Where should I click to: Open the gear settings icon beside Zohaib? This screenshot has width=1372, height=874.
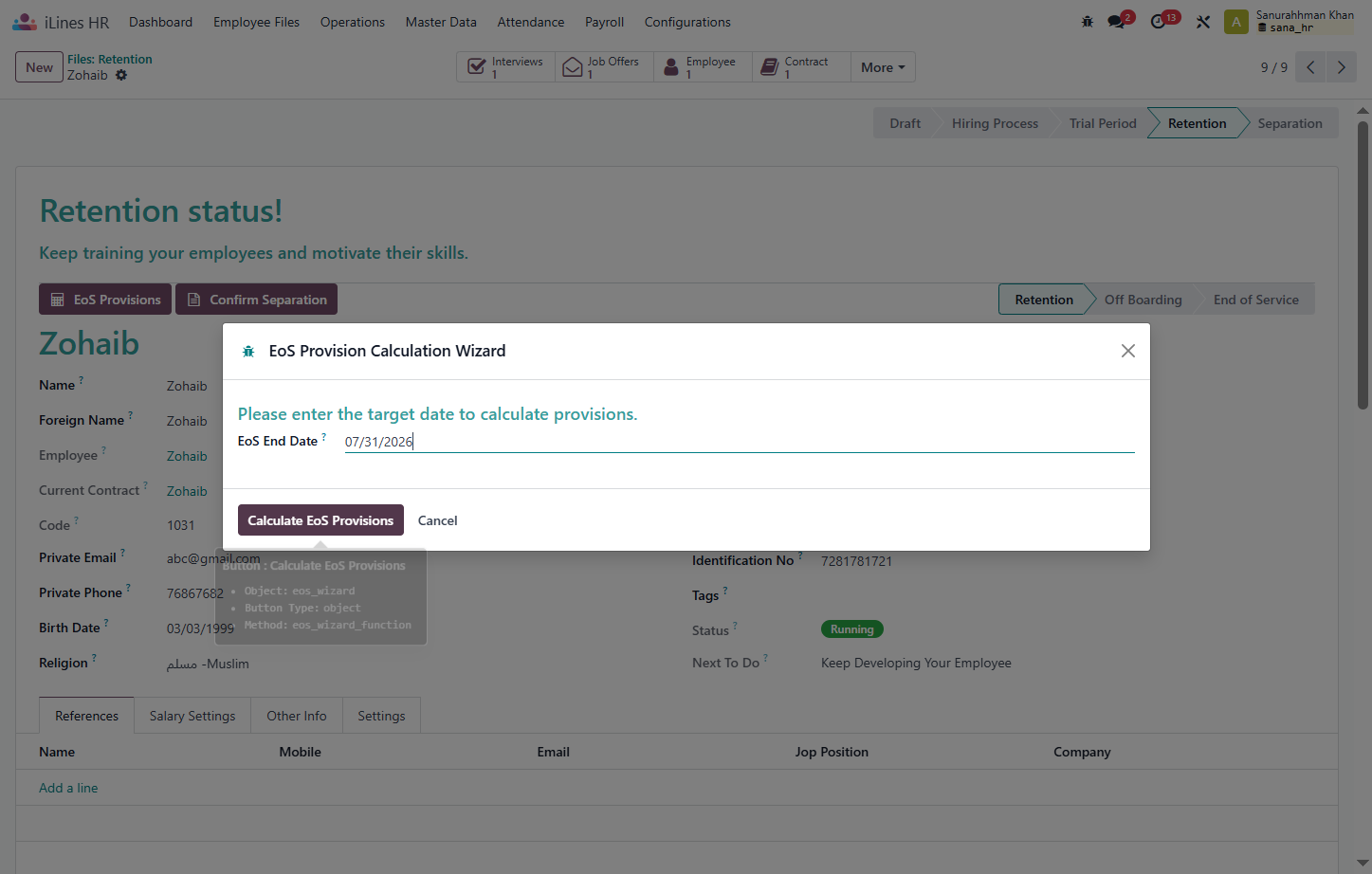[x=121, y=75]
